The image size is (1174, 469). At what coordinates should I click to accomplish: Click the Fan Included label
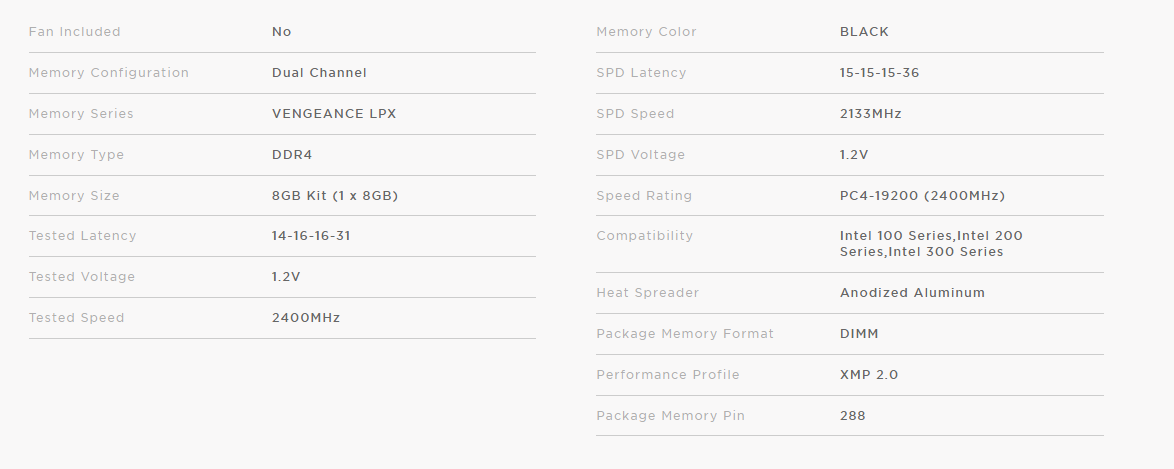(75, 32)
